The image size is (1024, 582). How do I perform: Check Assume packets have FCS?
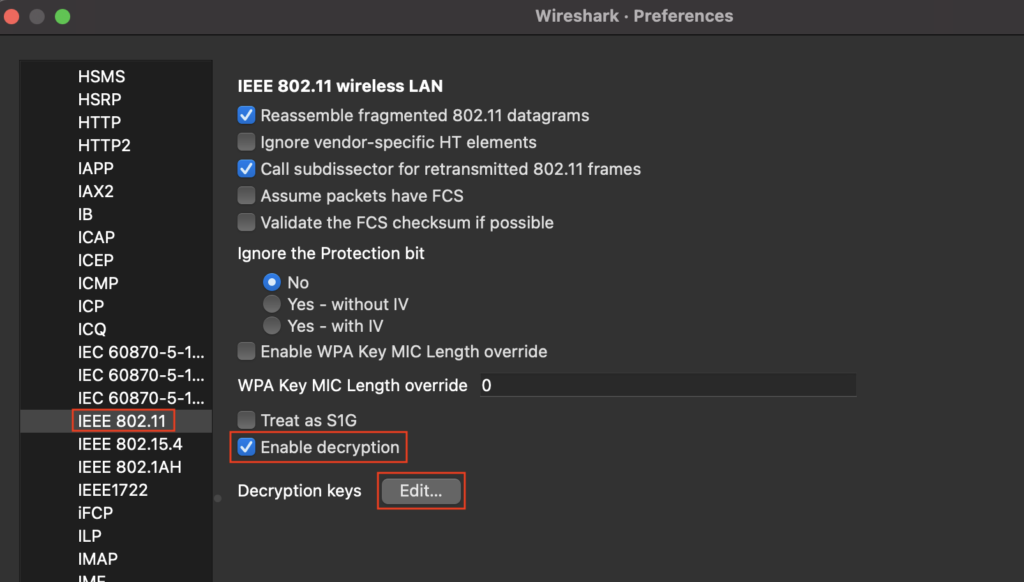pyautogui.click(x=246, y=195)
